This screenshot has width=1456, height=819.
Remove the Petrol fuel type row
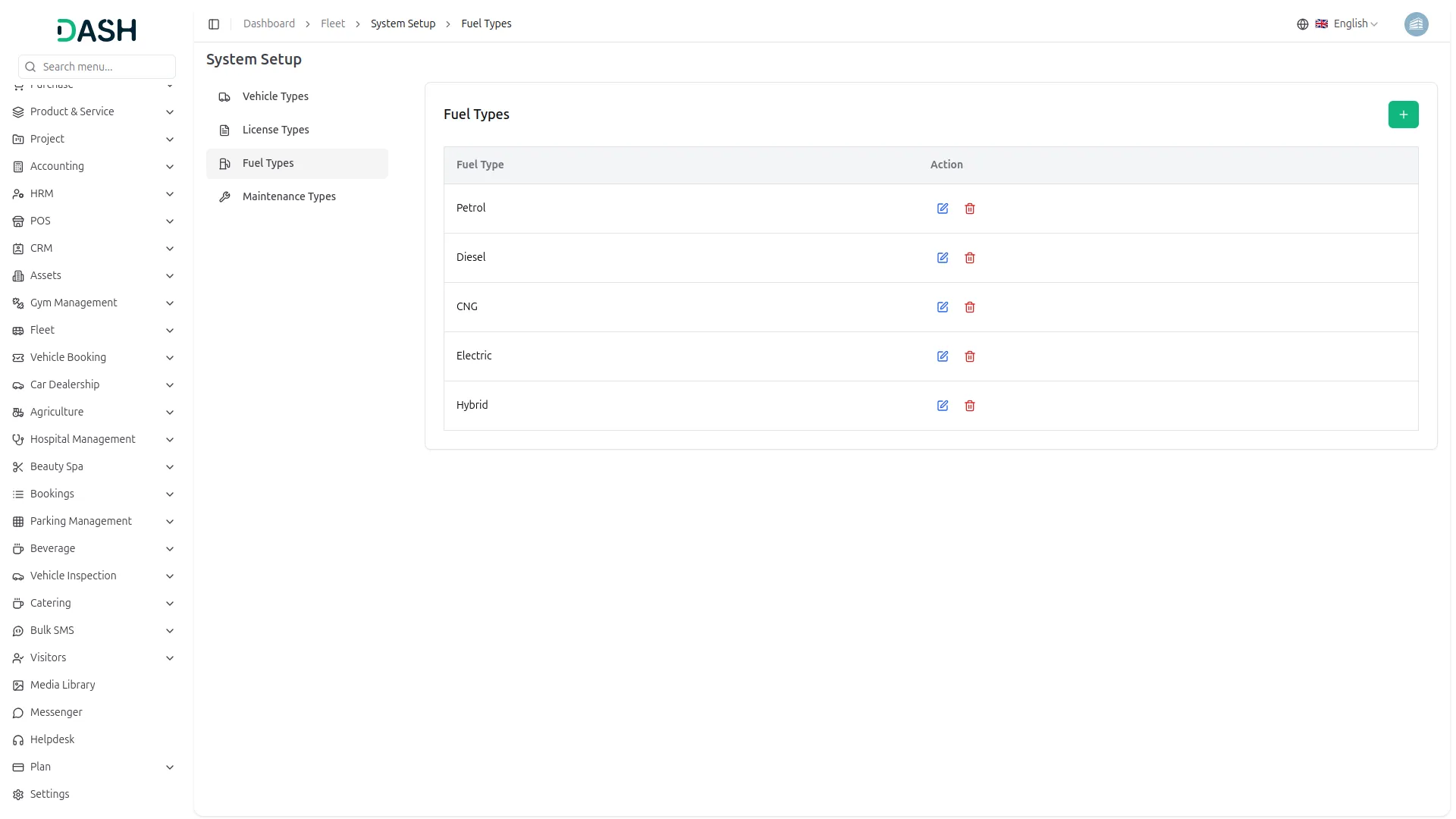[970, 209]
